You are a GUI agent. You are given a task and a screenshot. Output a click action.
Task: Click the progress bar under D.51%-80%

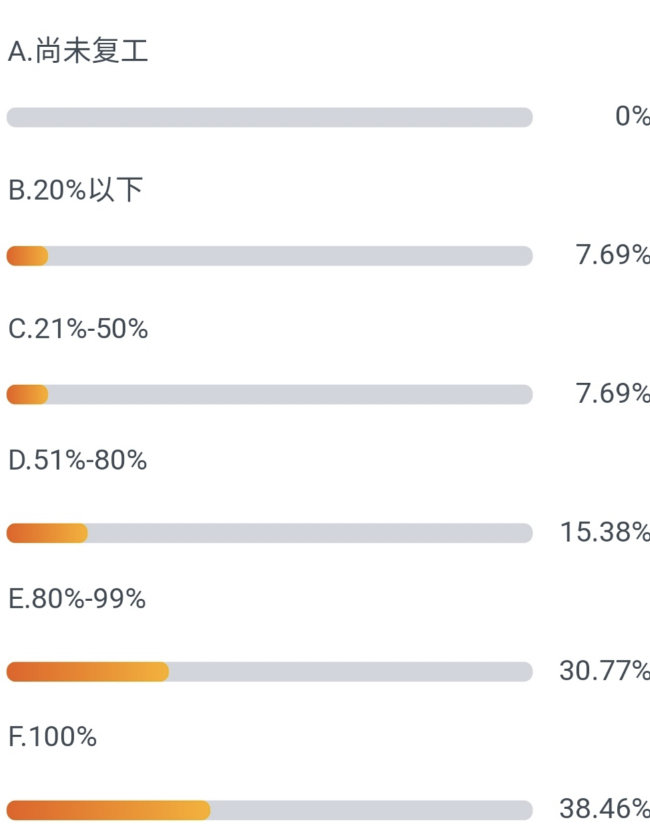pyautogui.click(x=269, y=533)
